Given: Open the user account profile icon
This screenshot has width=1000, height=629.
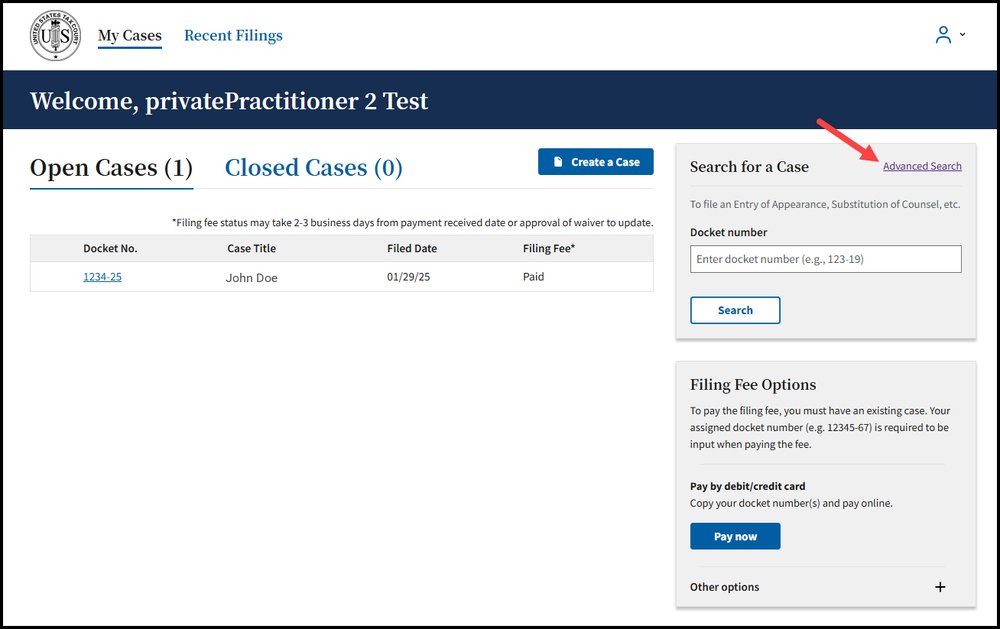Looking at the screenshot, I should click(x=942, y=35).
